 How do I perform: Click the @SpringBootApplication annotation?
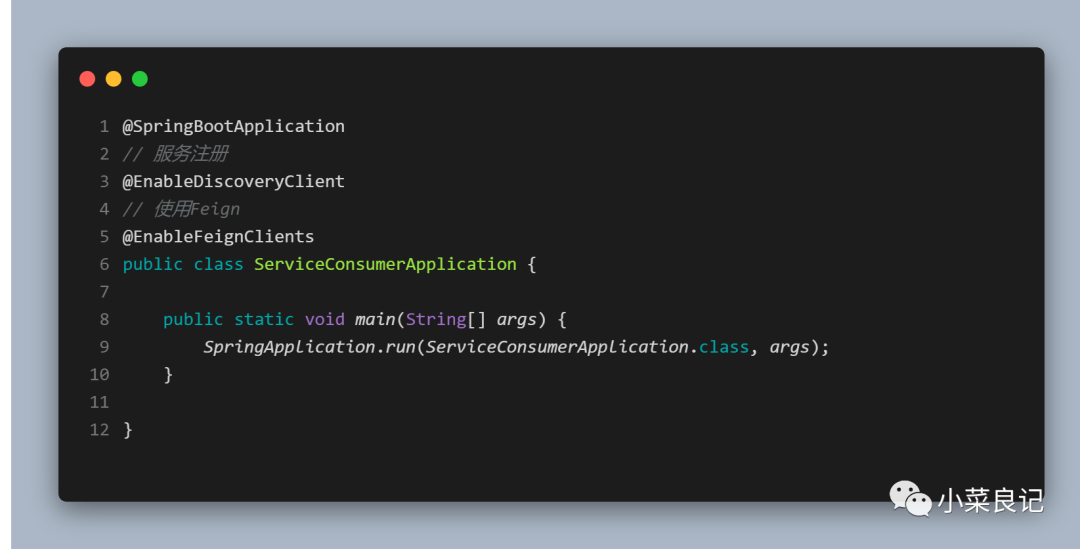(233, 126)
